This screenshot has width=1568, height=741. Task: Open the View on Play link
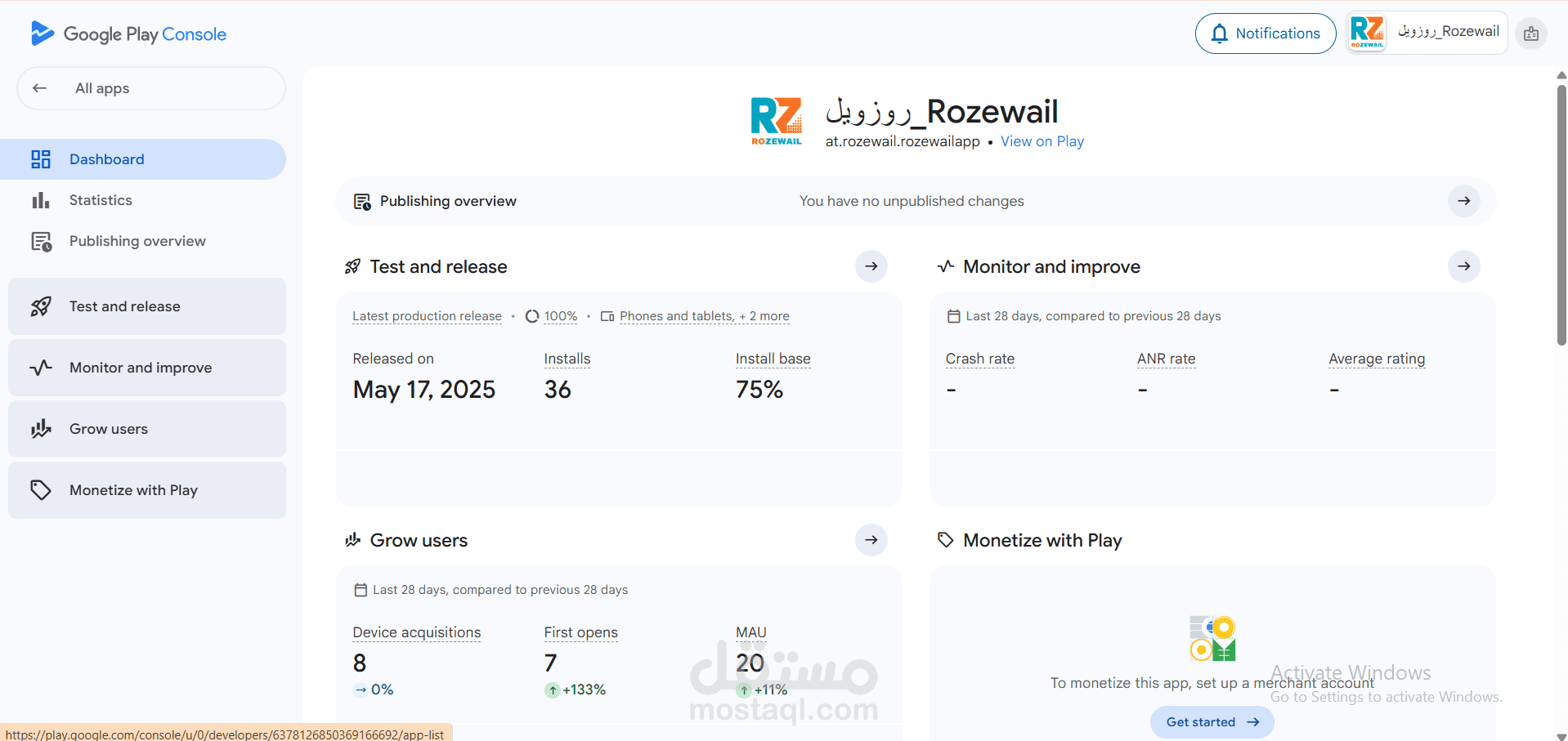(x=1042, y=141)
